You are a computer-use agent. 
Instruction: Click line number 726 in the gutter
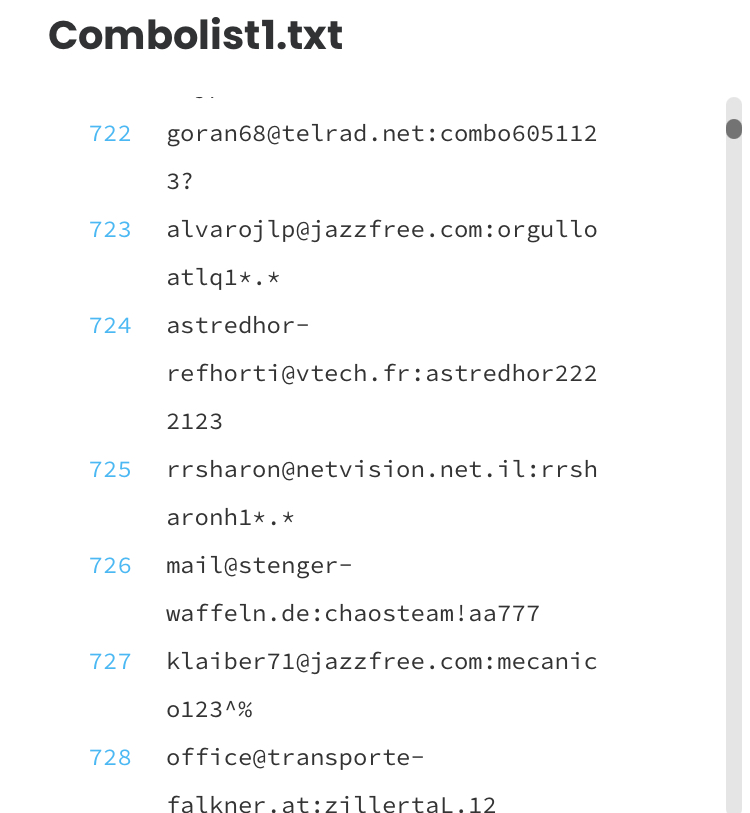(110, 566)
